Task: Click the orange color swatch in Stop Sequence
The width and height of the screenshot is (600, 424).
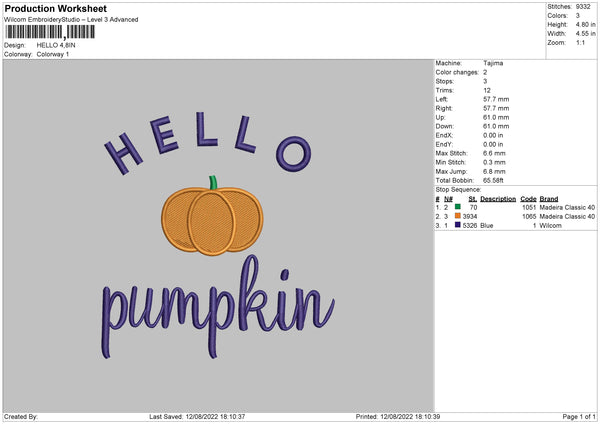Action: [457, 216]
